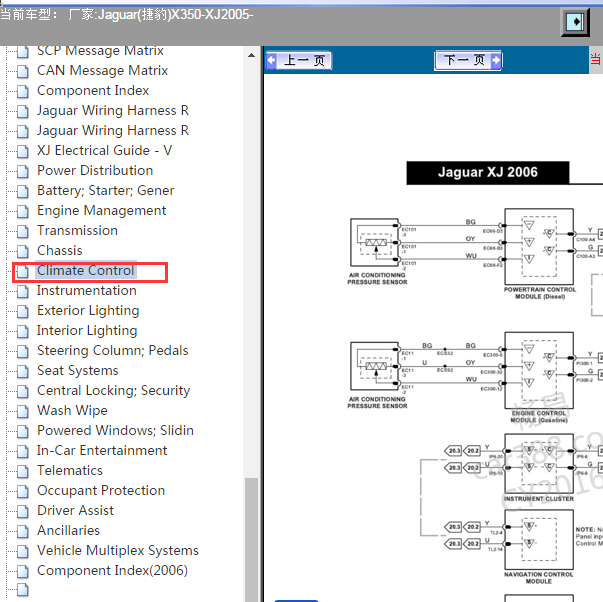Click the panel collapse arrow icon top right
This screenshot has width=603, height=602.
pos(575,22)
